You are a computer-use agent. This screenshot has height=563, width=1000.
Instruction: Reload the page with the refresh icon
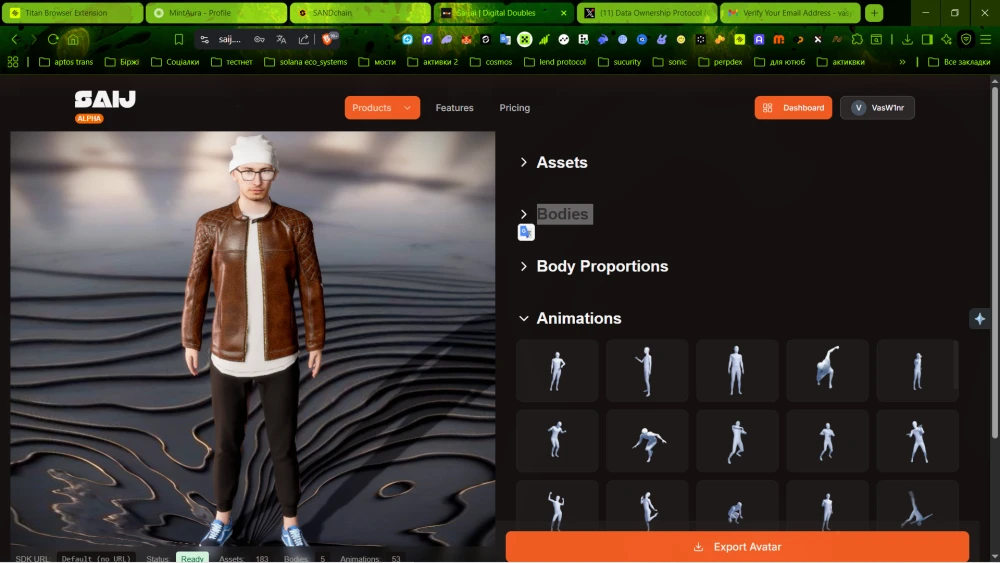tap(53, 40)
